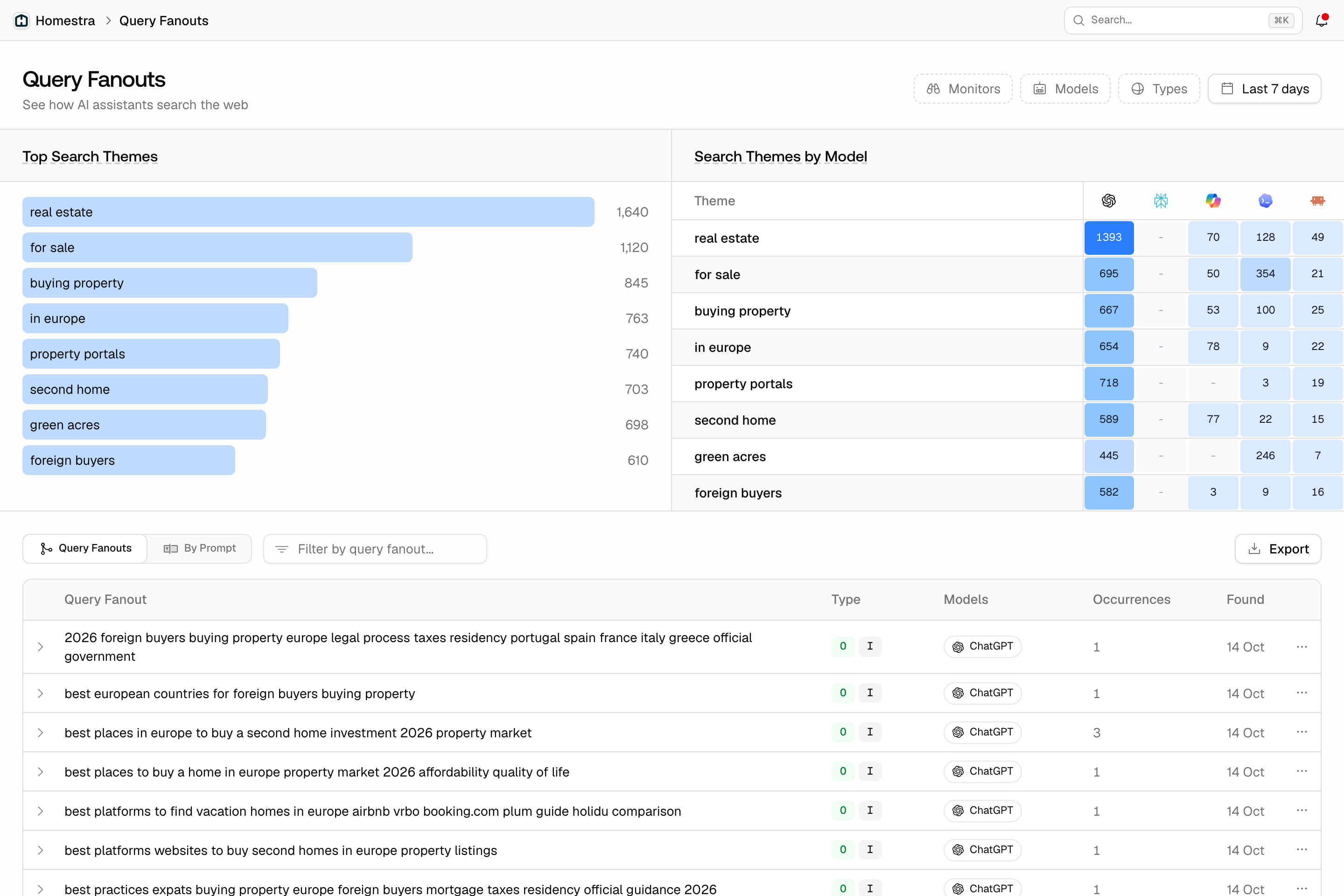Switch to the Query Fanouts tab
Image resolution: width=1344 pixels, height=896 pixels.
point(85,549)
